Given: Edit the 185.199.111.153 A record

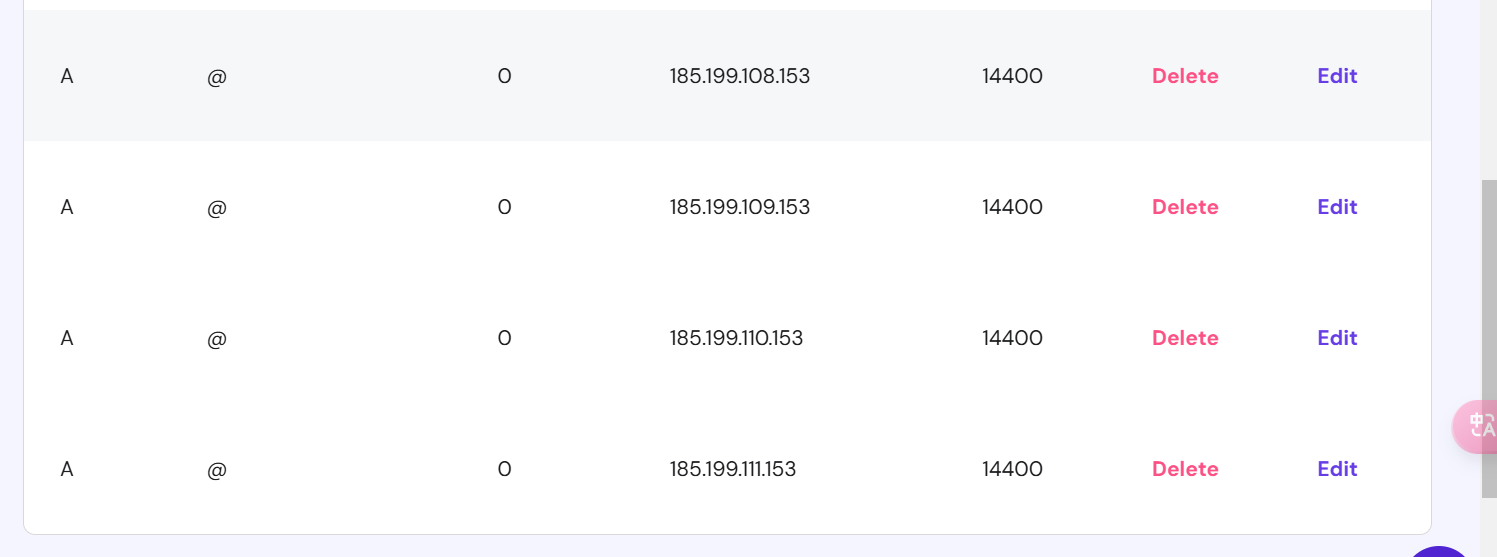Looking at the screenshot, I should tap(1337, 469).
